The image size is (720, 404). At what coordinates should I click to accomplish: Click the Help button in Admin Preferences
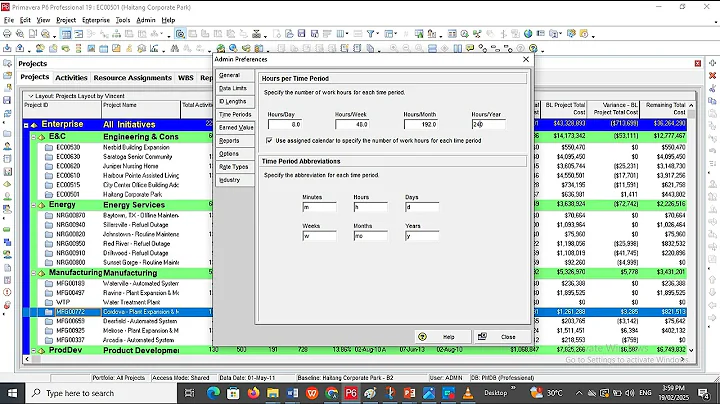(443, 337)
